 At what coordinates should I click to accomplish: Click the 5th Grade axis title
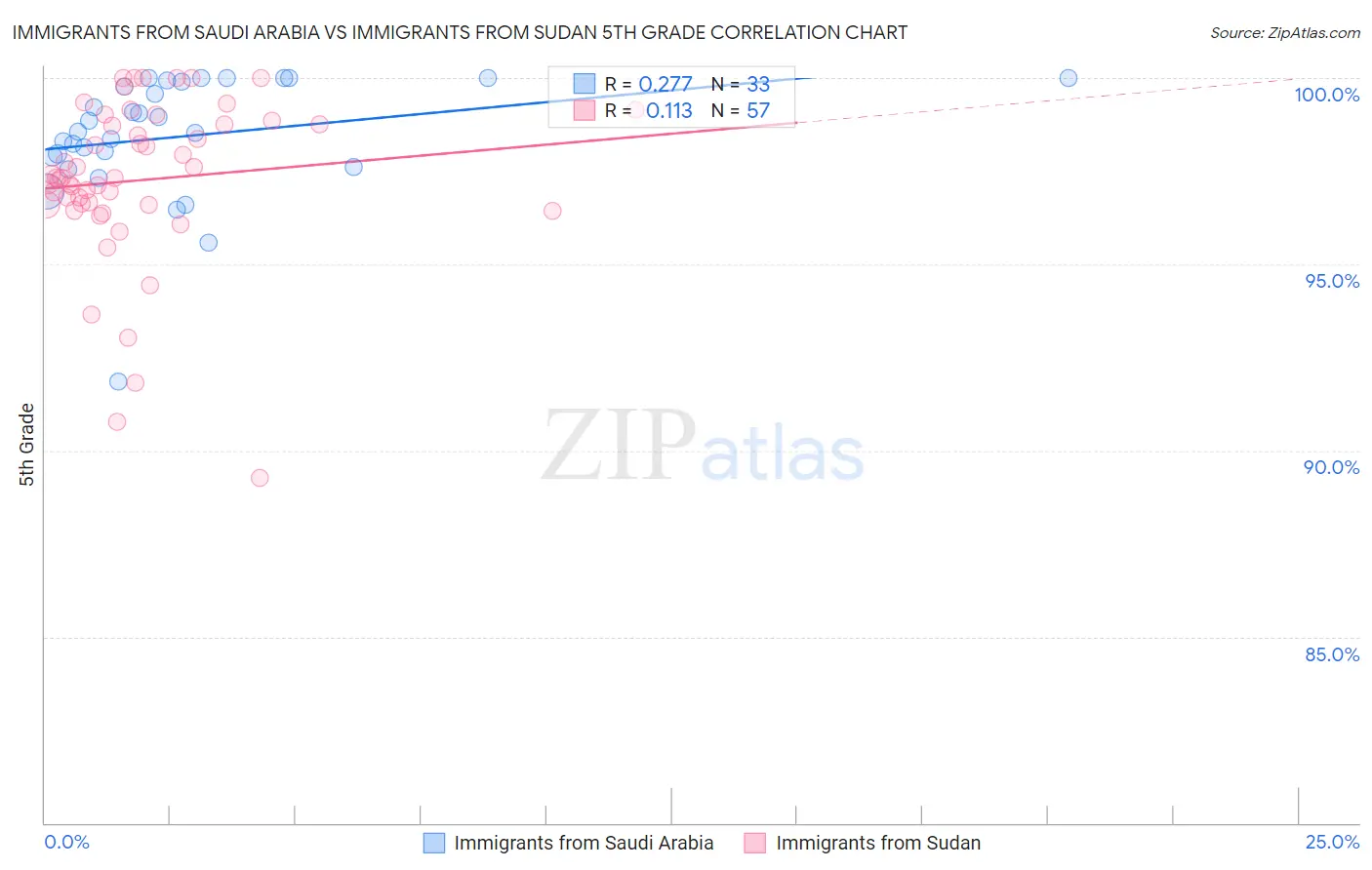click(26, 445)
